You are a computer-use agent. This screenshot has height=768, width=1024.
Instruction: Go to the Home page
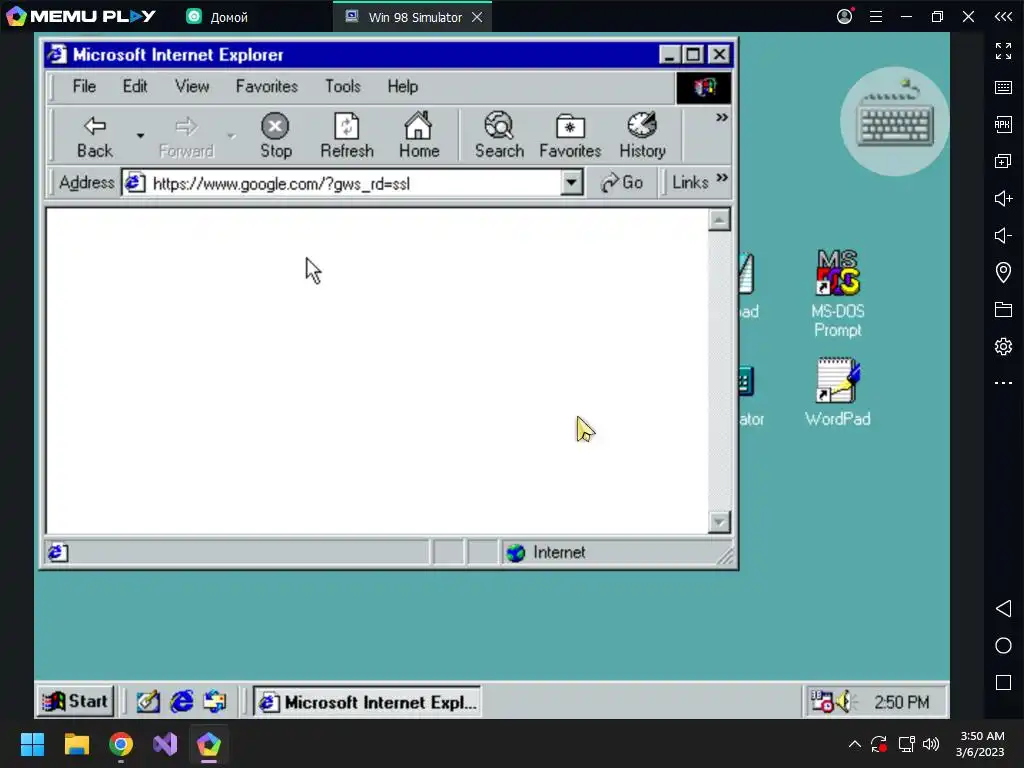click(x=419, y=136)
